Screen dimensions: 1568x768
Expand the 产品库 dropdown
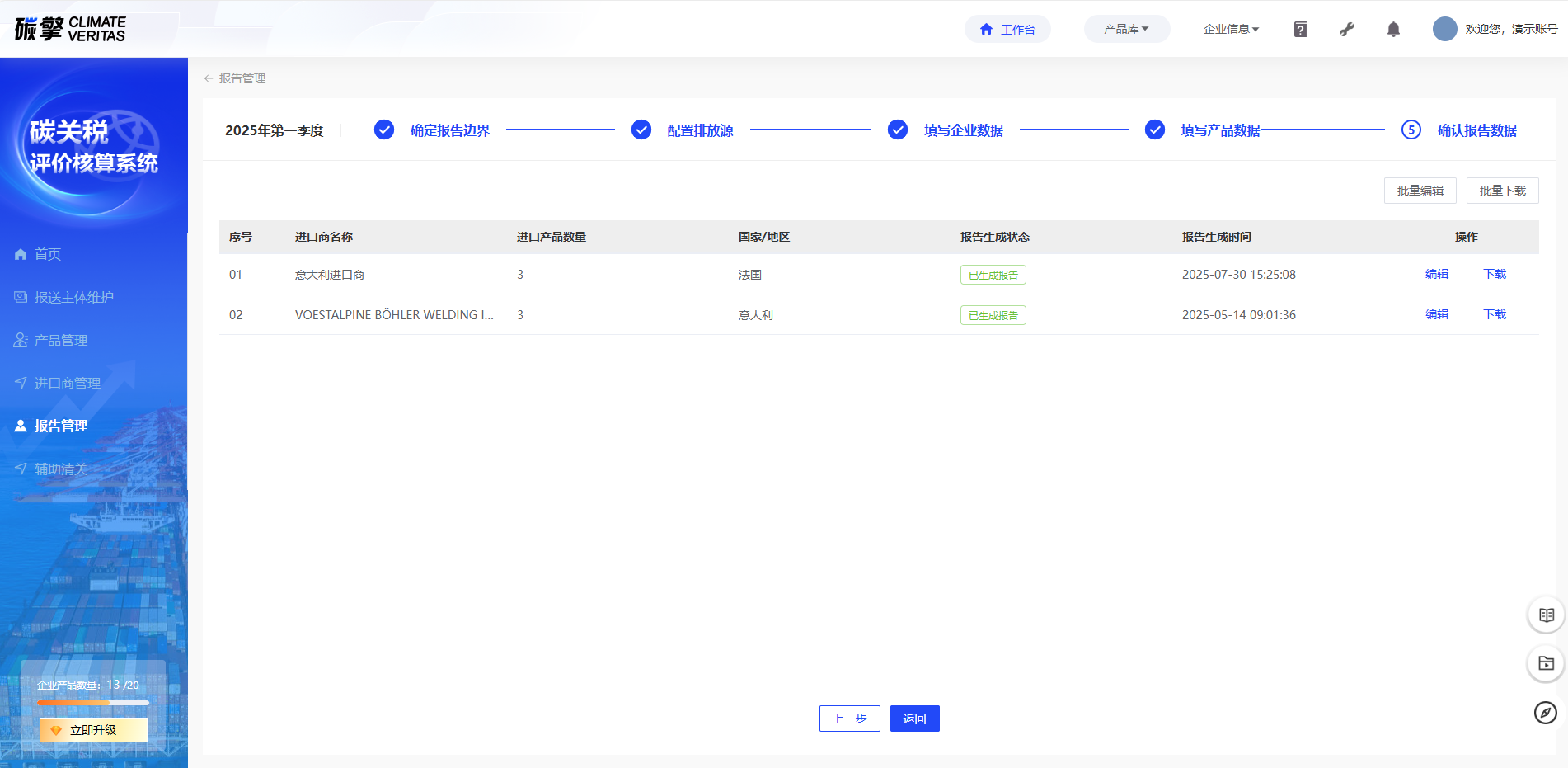(x=1126, y=29)
